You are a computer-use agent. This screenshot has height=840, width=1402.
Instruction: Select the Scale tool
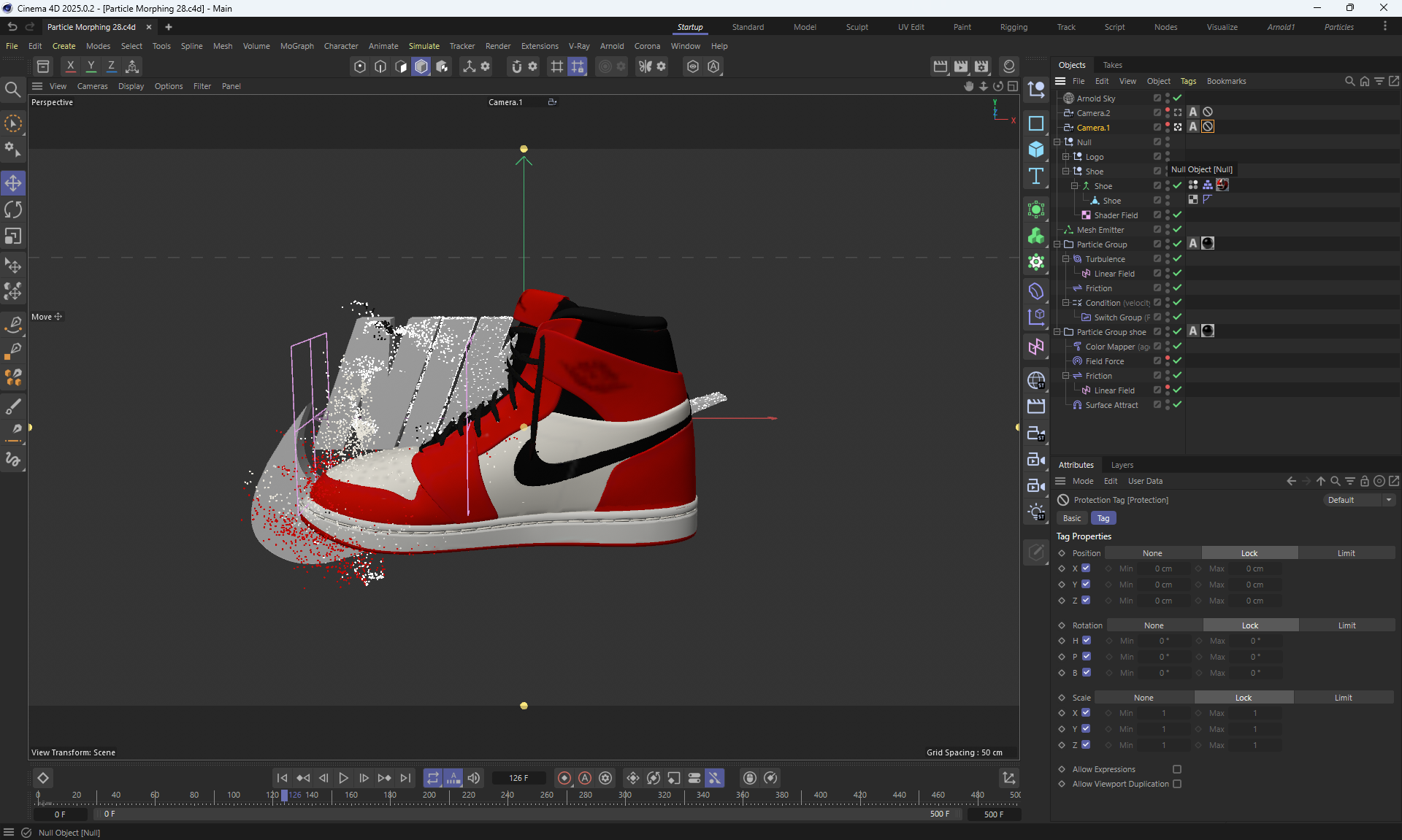[13, 236]
